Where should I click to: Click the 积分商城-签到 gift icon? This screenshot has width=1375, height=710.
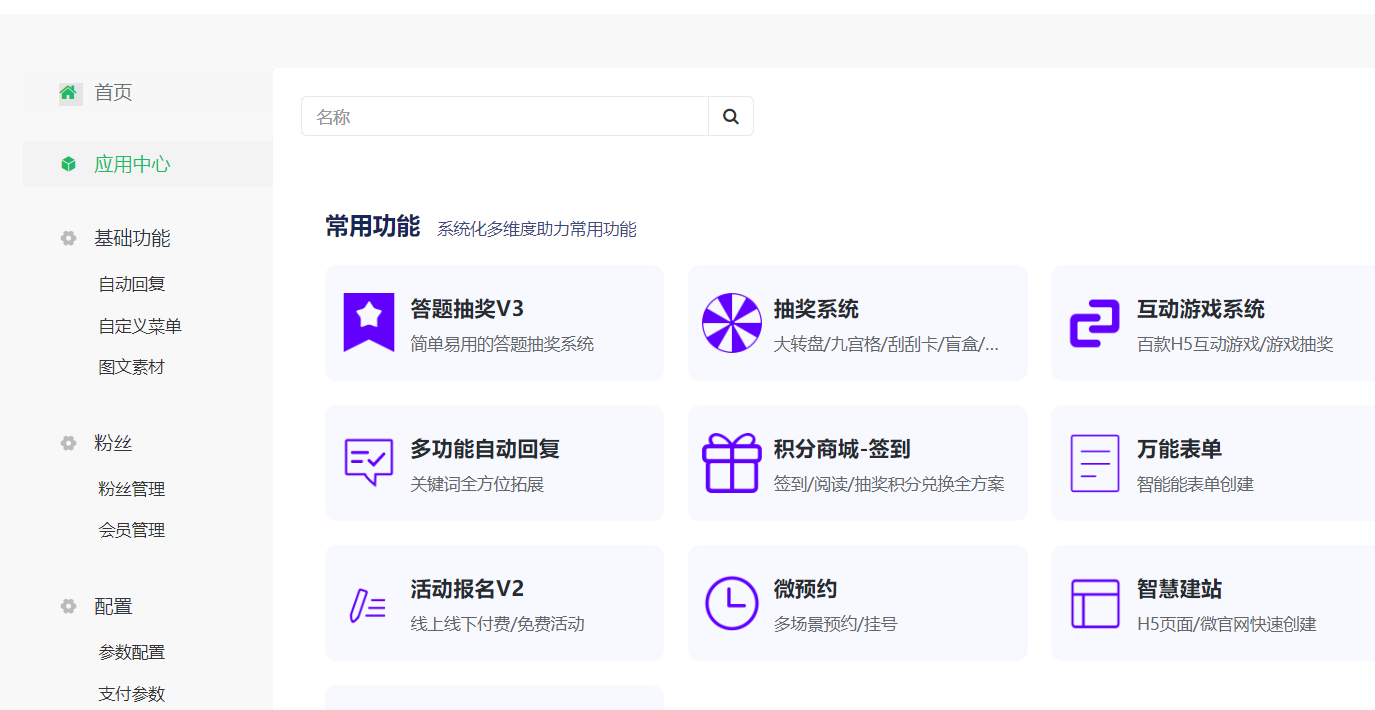pyautogui.click(x=731, y=462)
